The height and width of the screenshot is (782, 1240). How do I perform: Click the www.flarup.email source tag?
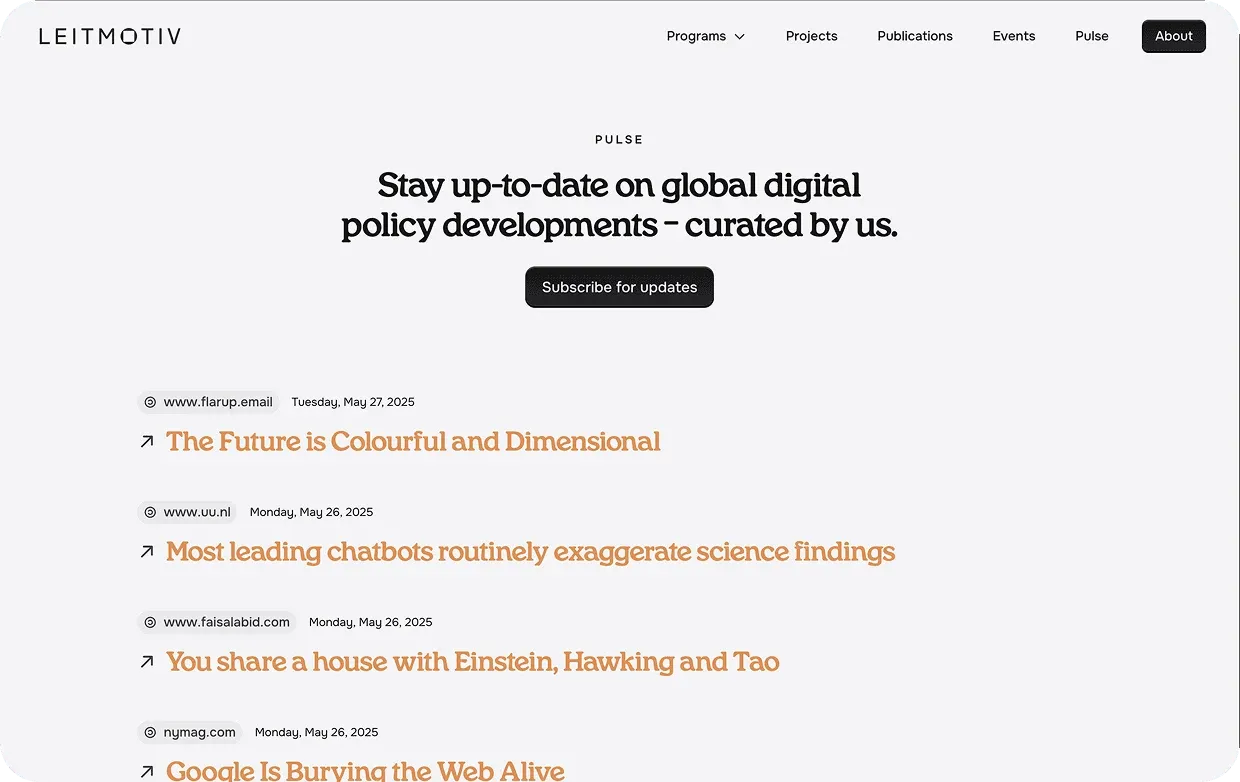tap(209, 402)
